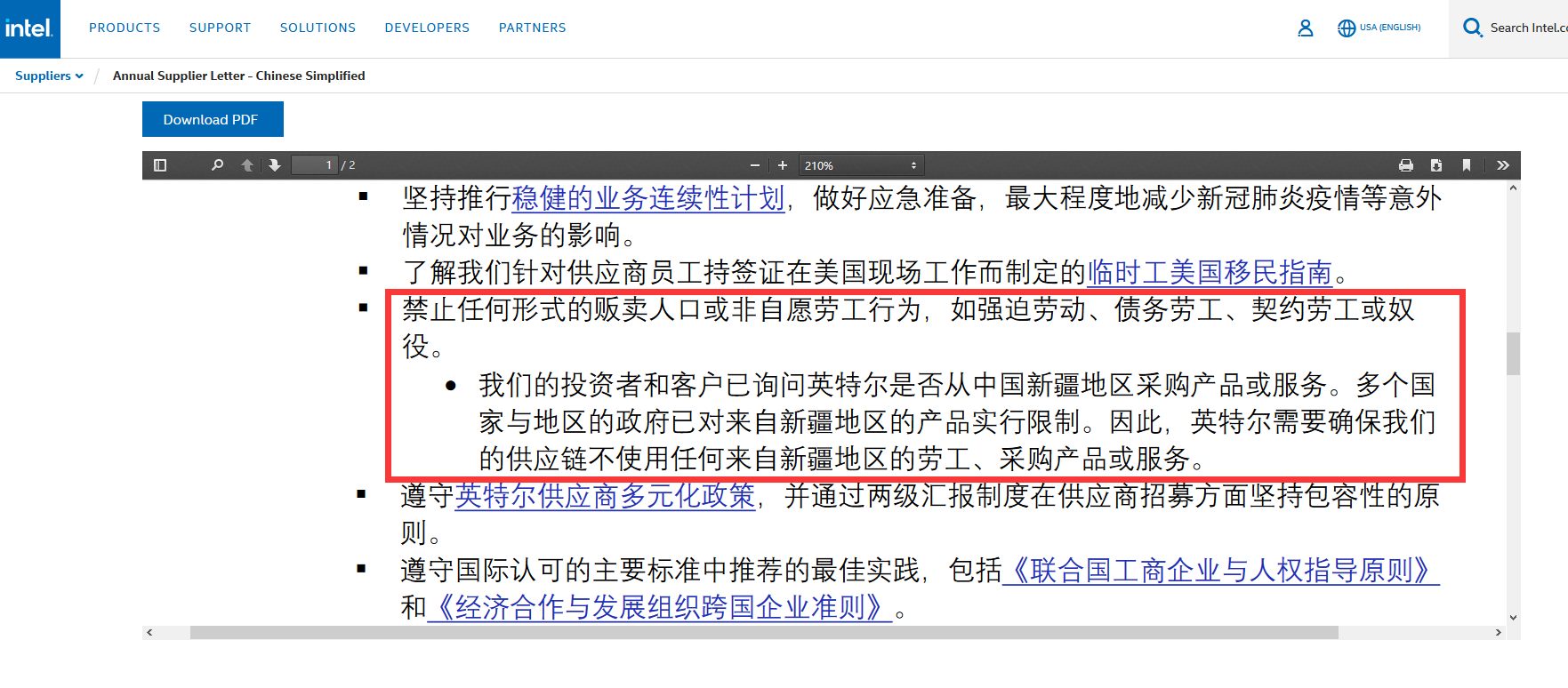Open the DEVELOPERS menu
This screenshot has height=688, width=1568.
coord(427,28)
